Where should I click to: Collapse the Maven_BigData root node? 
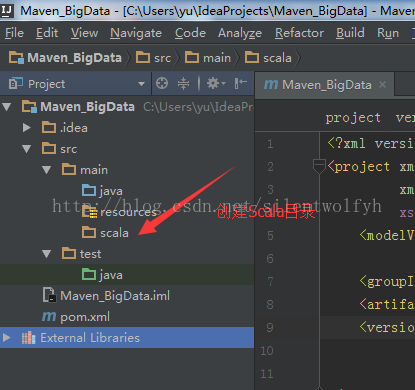pyautogui.click(x=6, y=107)
